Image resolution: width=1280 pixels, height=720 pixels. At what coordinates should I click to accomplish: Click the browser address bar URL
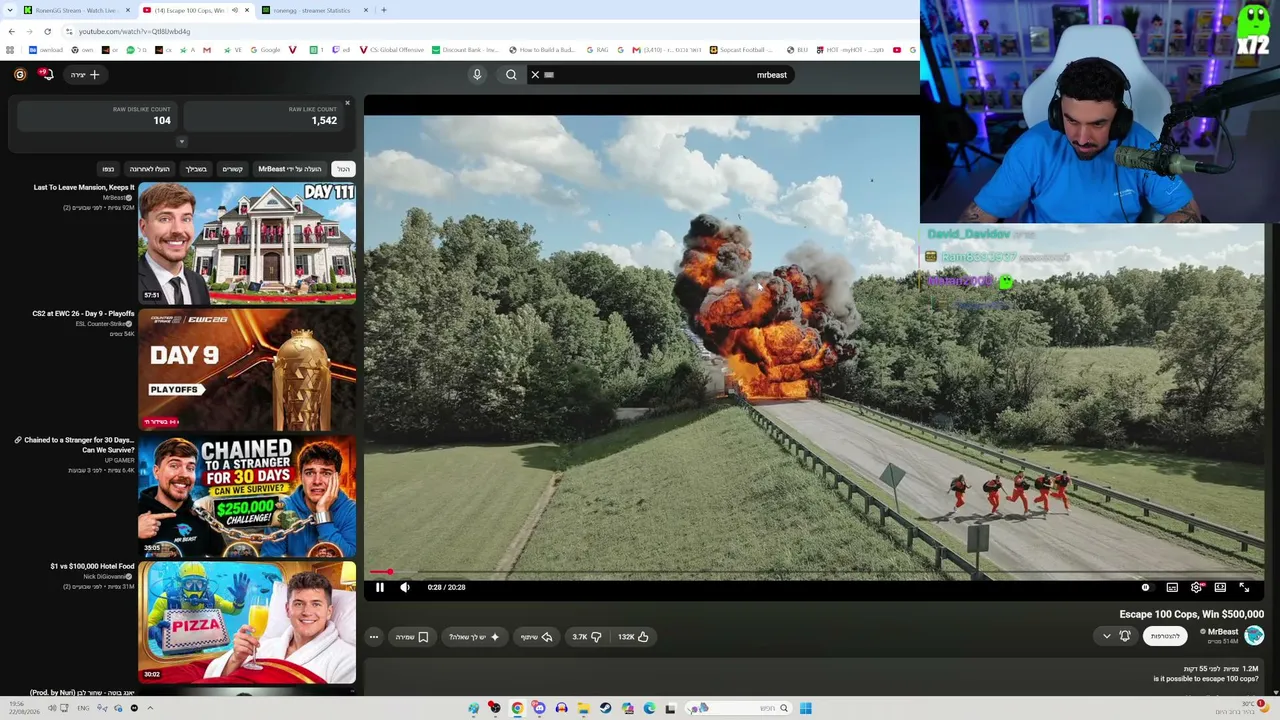pos(134,31)
